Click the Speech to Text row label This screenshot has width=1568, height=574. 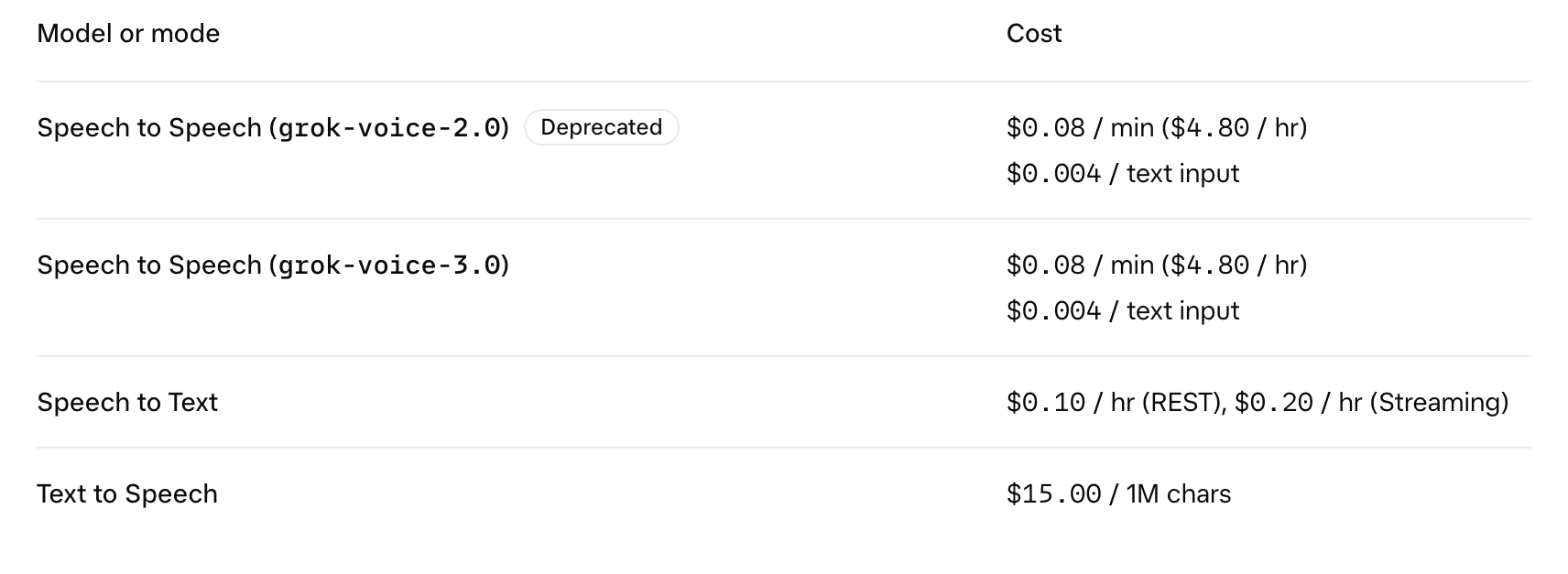click(127, 402)
